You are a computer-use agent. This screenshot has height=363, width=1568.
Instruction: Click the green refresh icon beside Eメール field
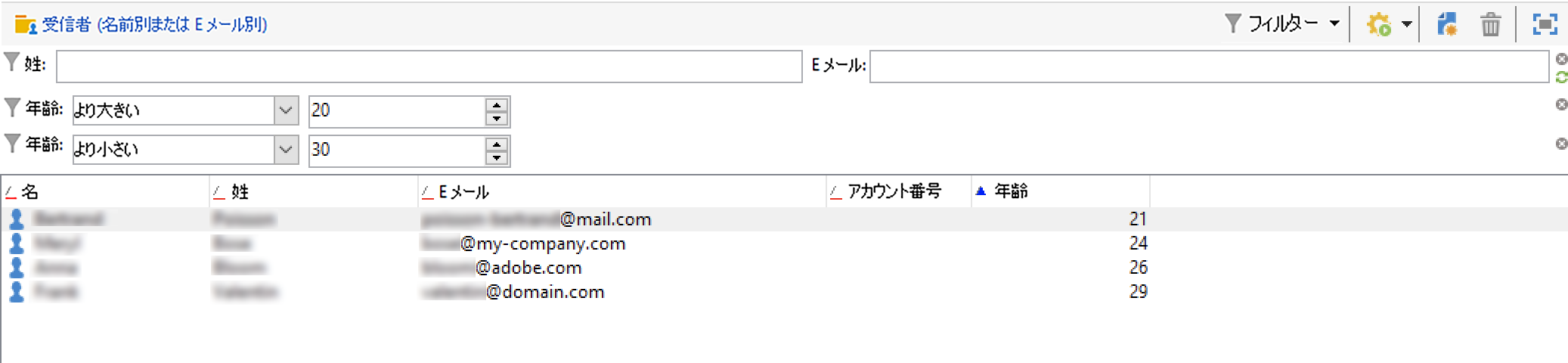[x=1561, y=76]
